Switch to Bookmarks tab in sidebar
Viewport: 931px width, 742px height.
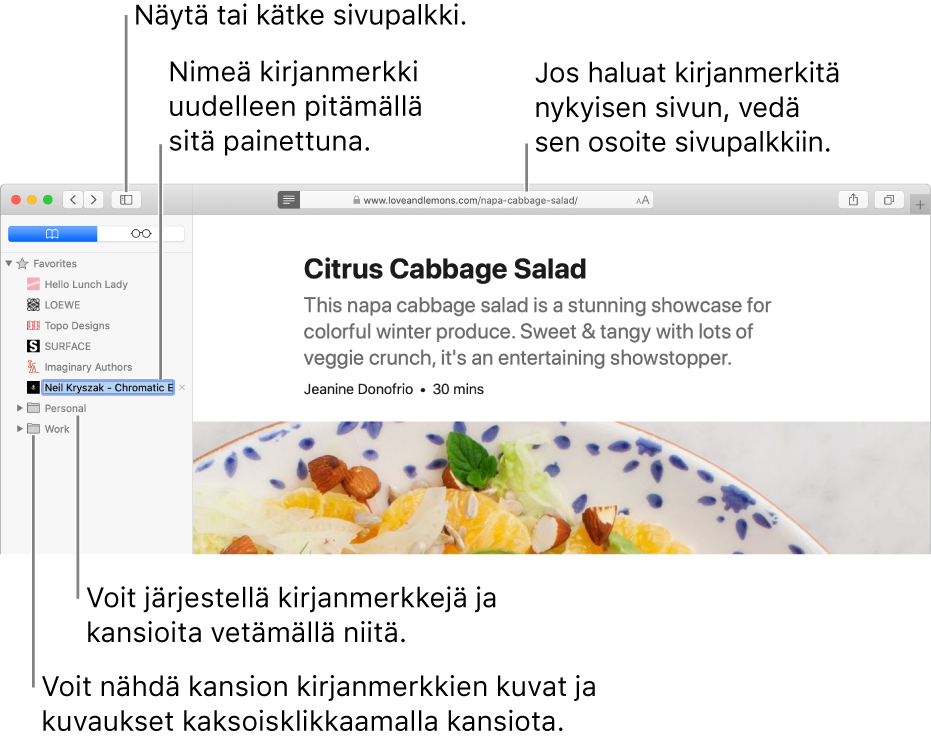(52, 234)
